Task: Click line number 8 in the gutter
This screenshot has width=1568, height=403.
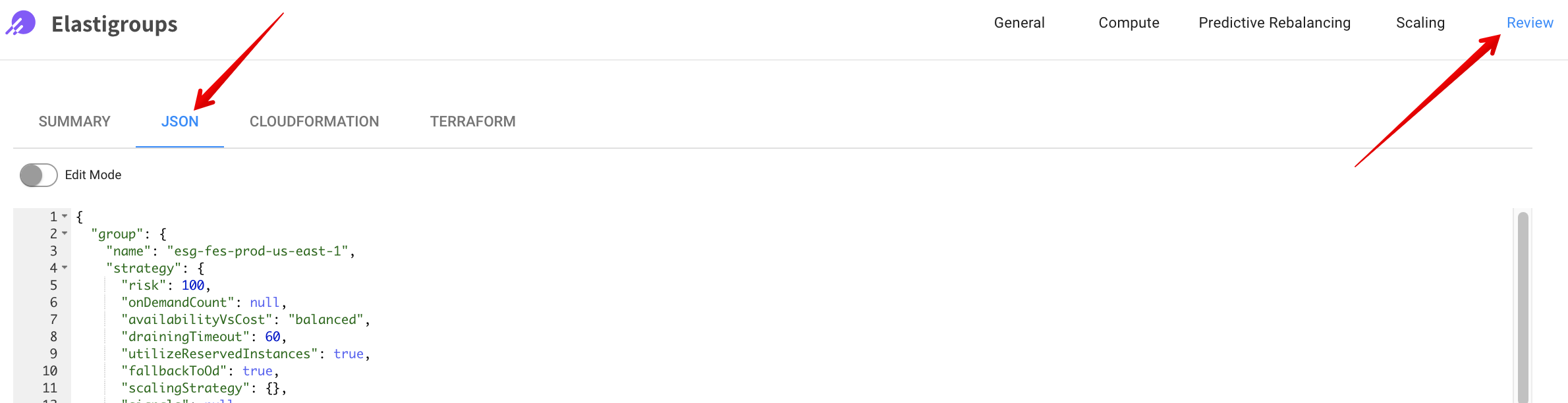Action: pos(53,336)
